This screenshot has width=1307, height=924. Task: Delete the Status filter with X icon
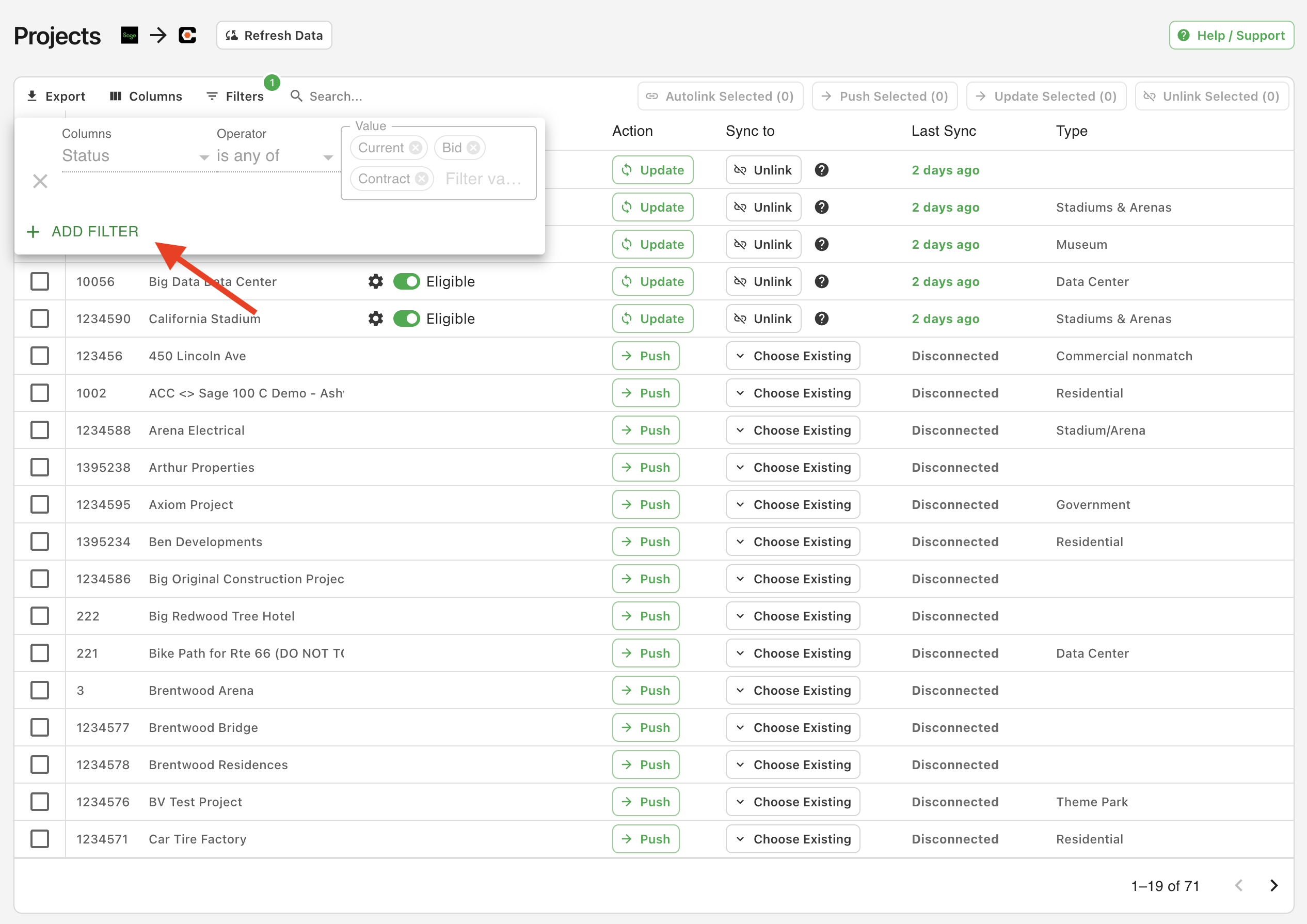click(x=40, y=181)
